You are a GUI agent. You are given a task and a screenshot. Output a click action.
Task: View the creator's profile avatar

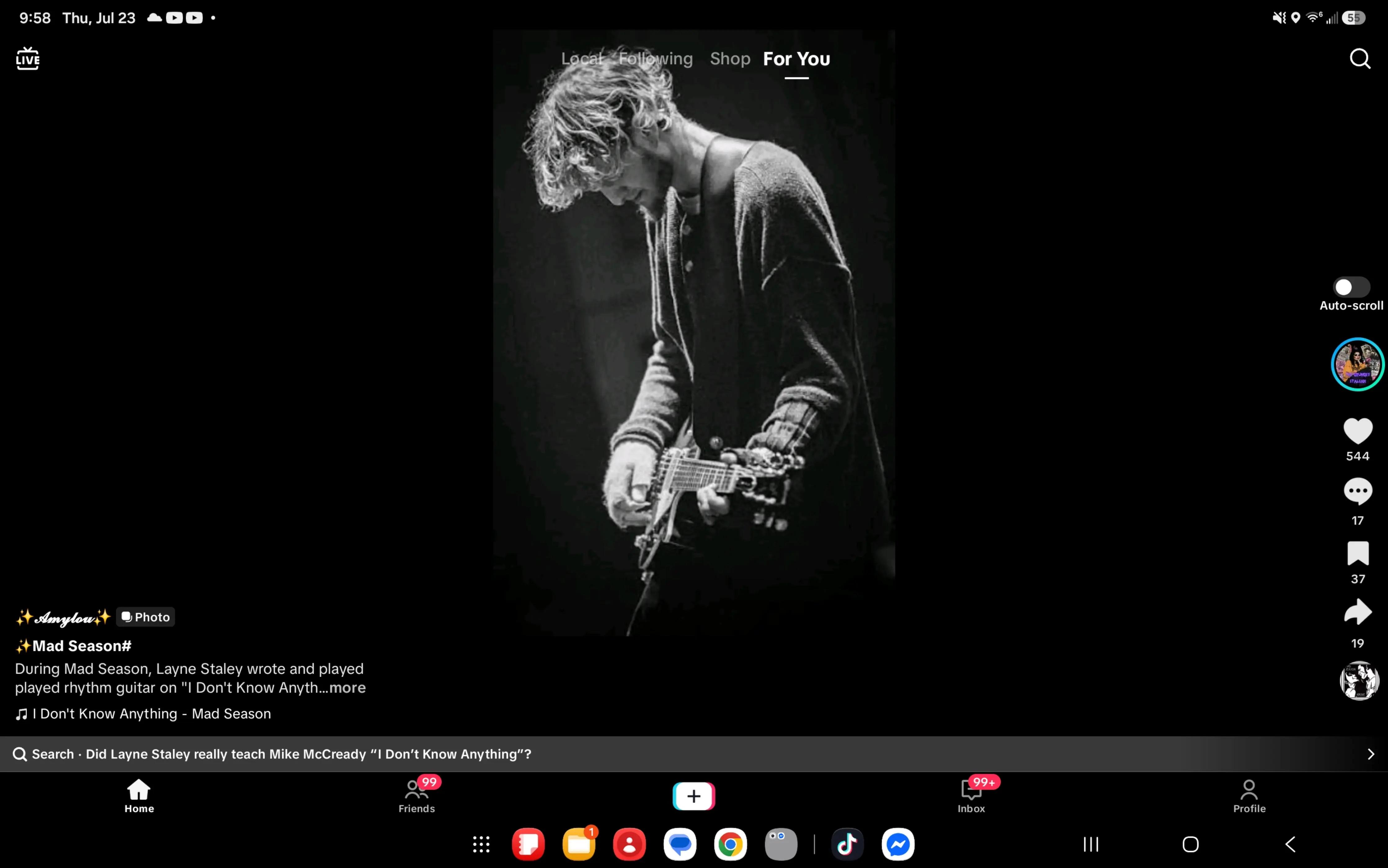pyautogui.click(x=1358, y=364)
